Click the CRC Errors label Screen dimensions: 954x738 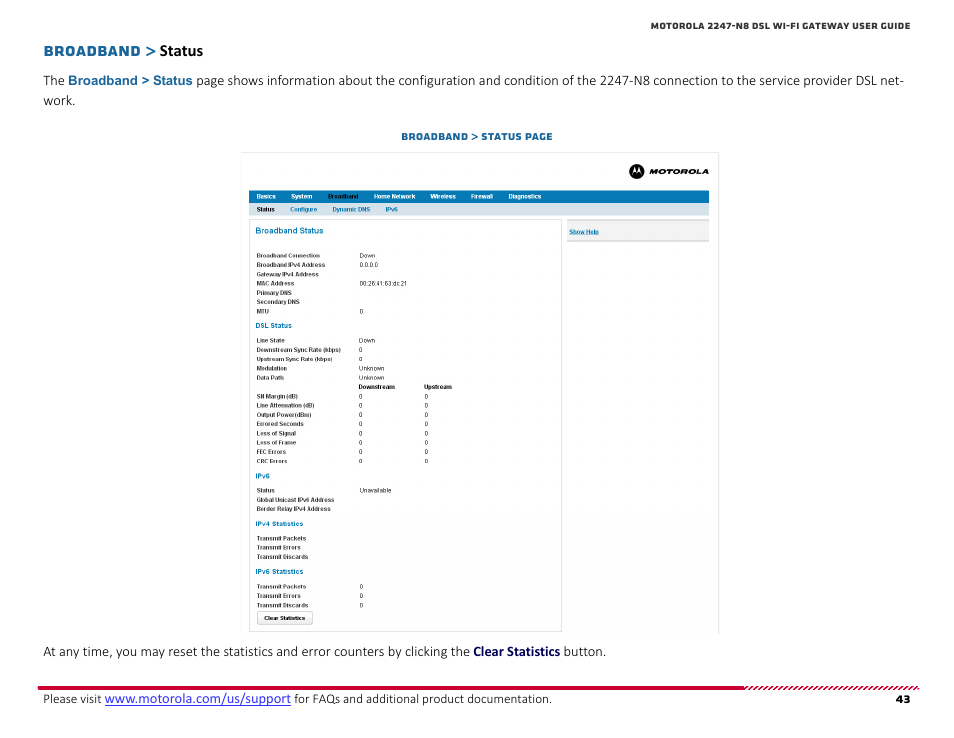pyautogui.click(x=271, y=461)
